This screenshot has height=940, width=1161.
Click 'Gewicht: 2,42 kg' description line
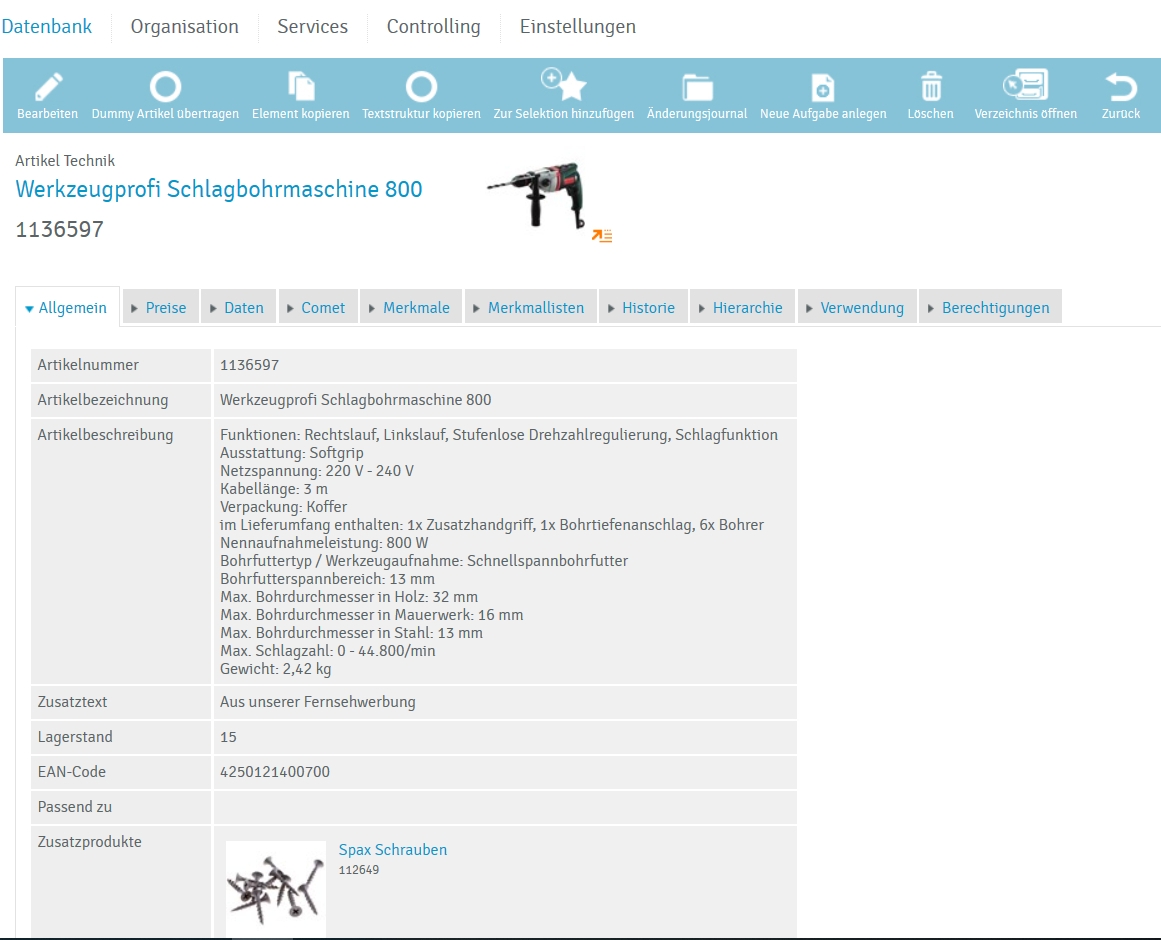(275, 669)
